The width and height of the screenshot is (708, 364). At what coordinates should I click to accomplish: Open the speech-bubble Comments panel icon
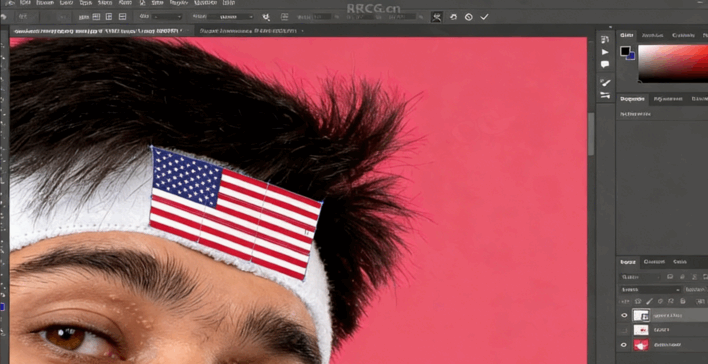pos(605,65)
